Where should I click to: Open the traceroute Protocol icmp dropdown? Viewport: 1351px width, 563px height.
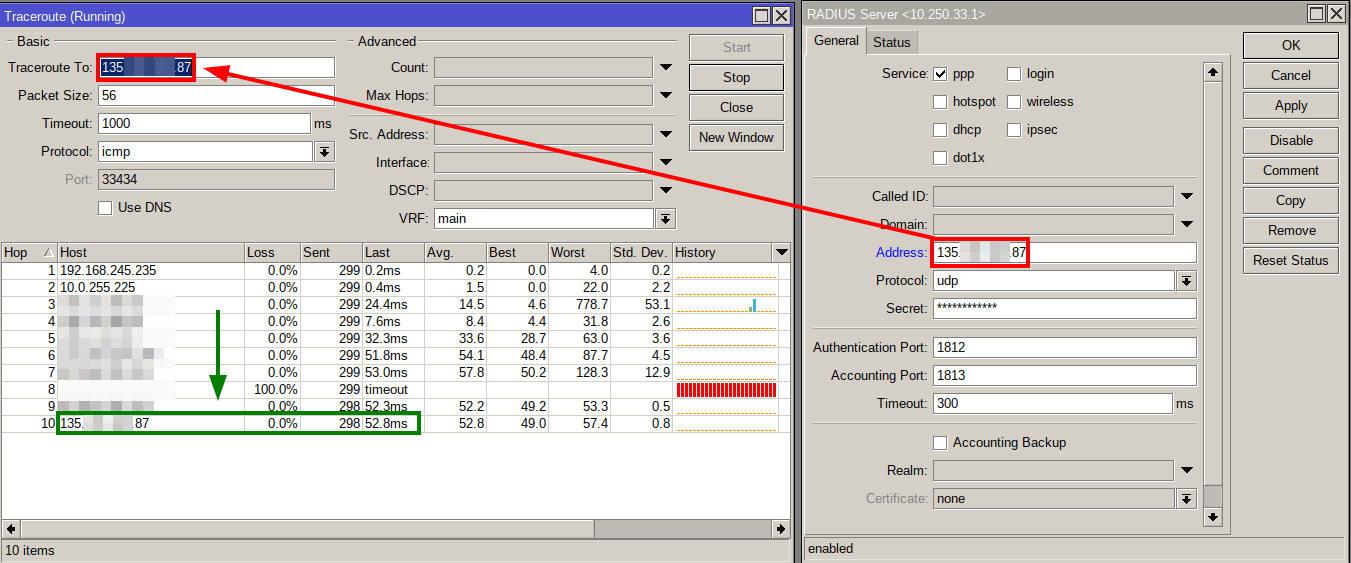point(325,152)
